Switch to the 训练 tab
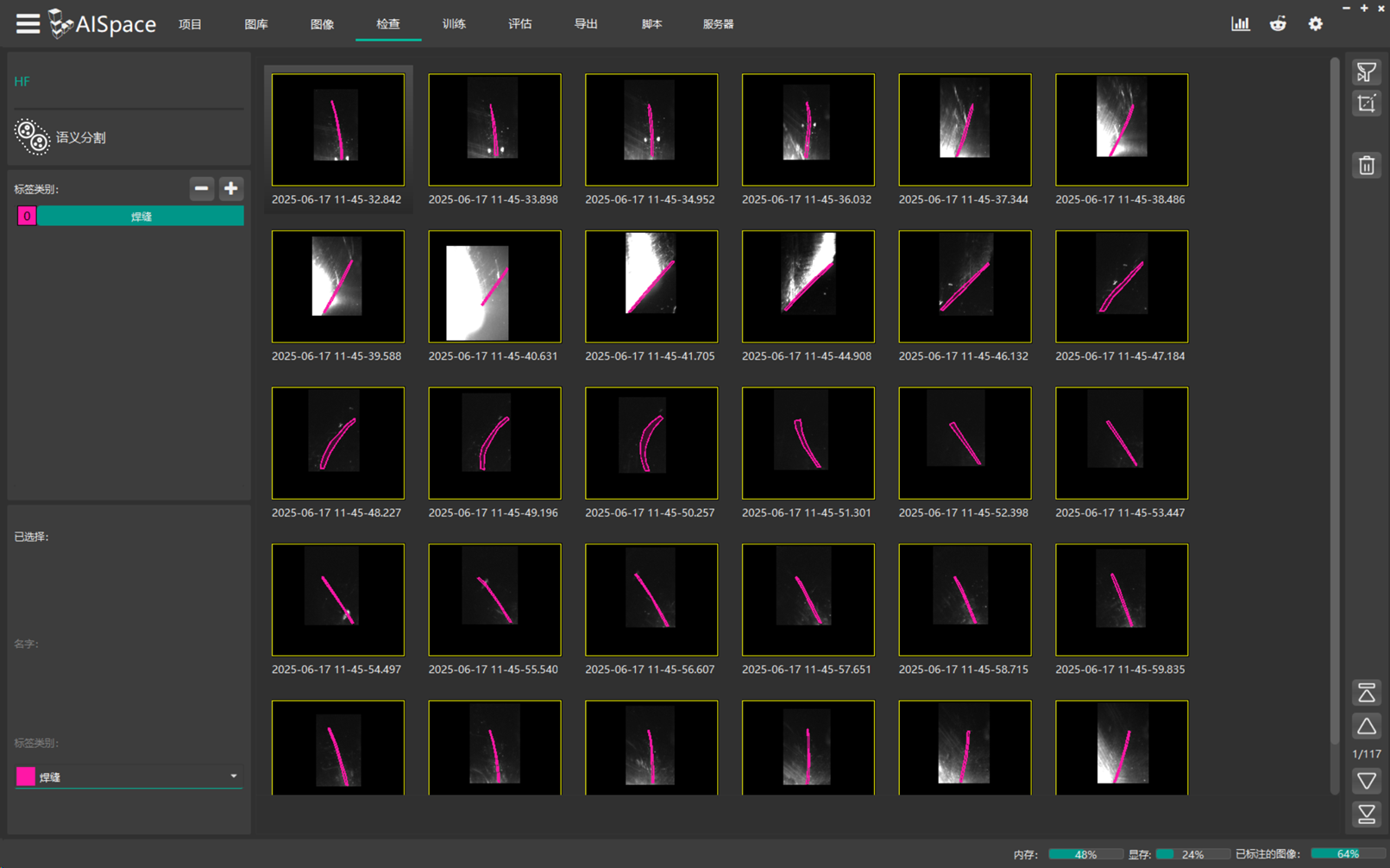Screen dimensions: 1390x868 coord(454,24)
